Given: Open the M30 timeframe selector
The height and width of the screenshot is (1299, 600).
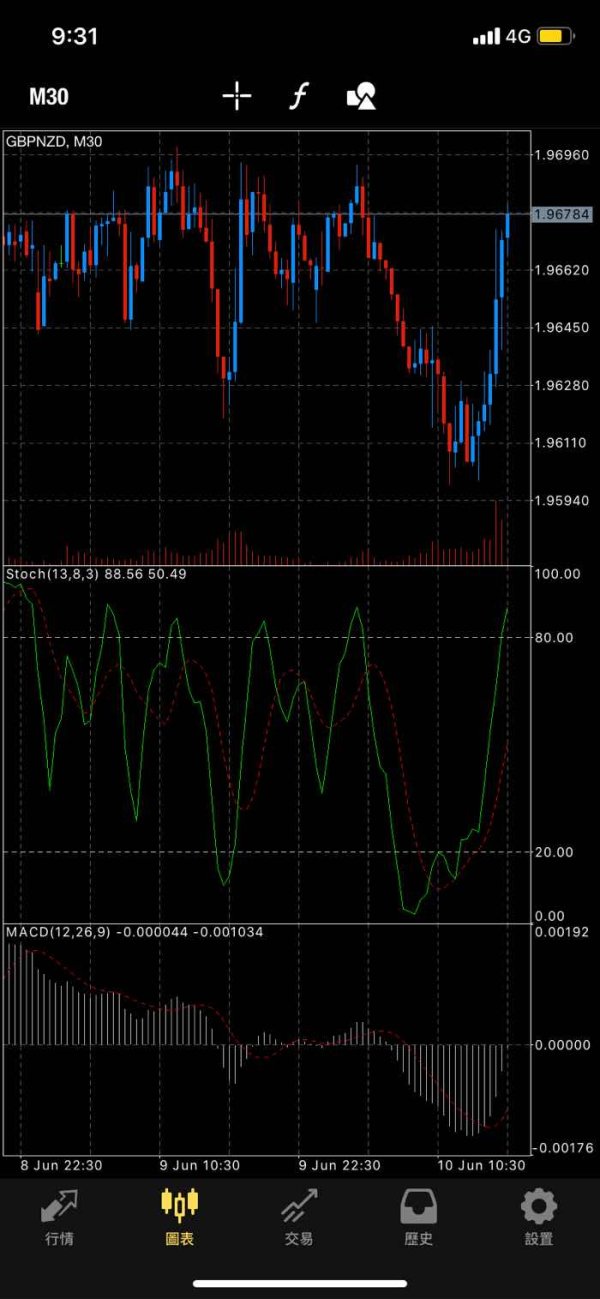Looking at the screenshot, I should click(49, 97).
